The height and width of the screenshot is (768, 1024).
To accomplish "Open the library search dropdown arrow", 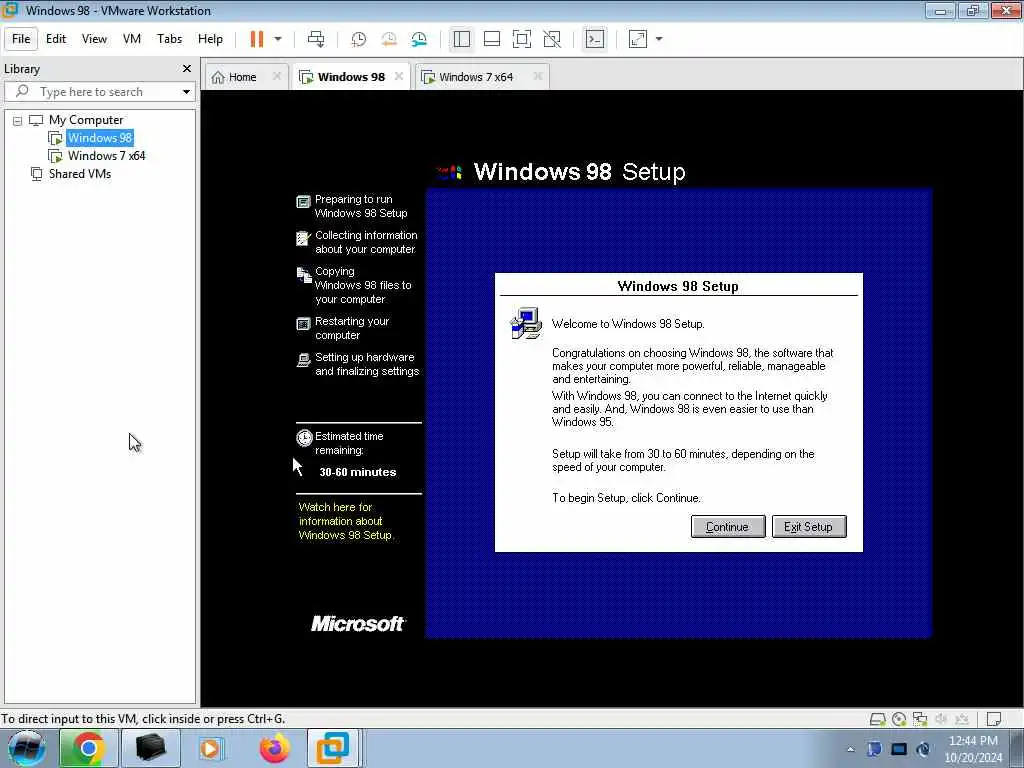I will point(187,91).
